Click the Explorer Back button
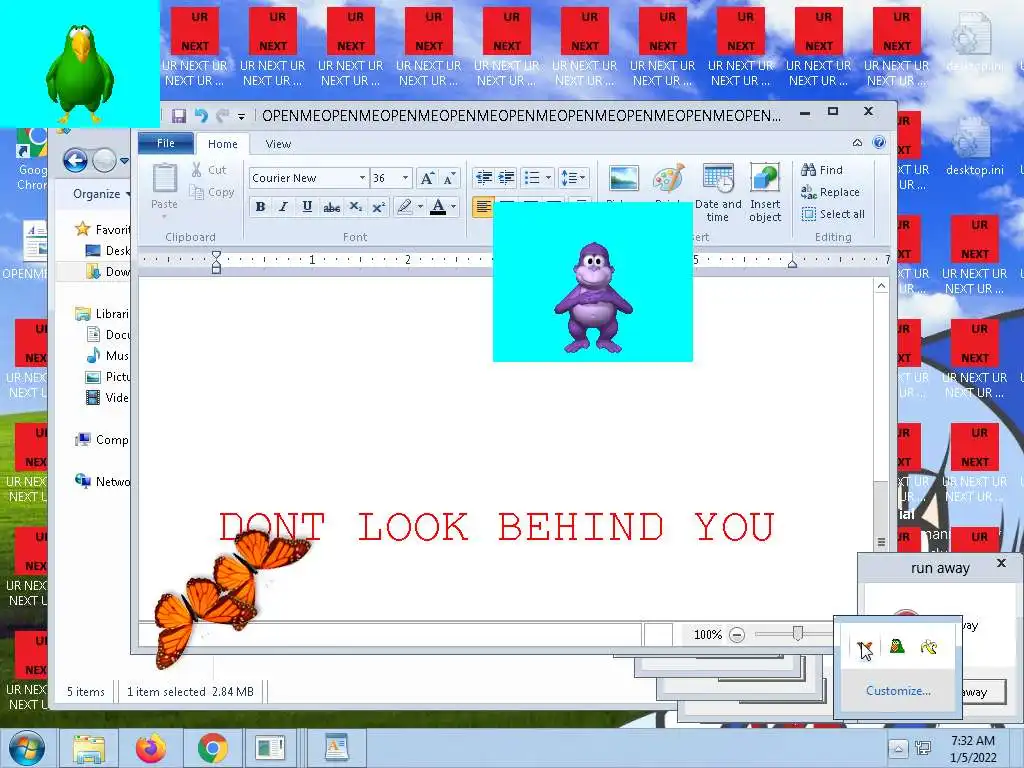The width and height of the screenshot is (1024, 768). (x=75, y=160)
